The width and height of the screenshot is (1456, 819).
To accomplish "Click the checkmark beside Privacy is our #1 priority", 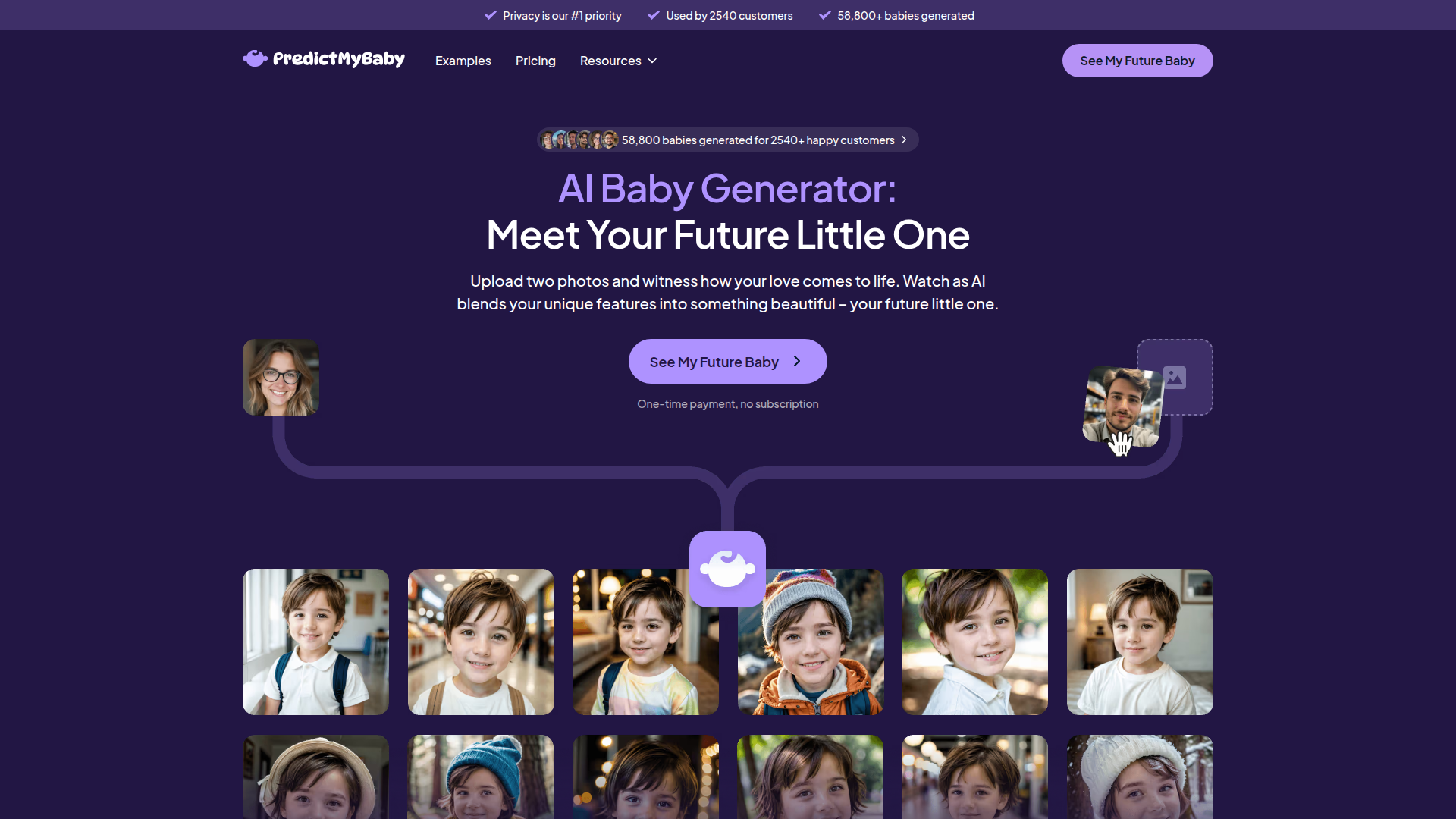I will tap(491, 15).
